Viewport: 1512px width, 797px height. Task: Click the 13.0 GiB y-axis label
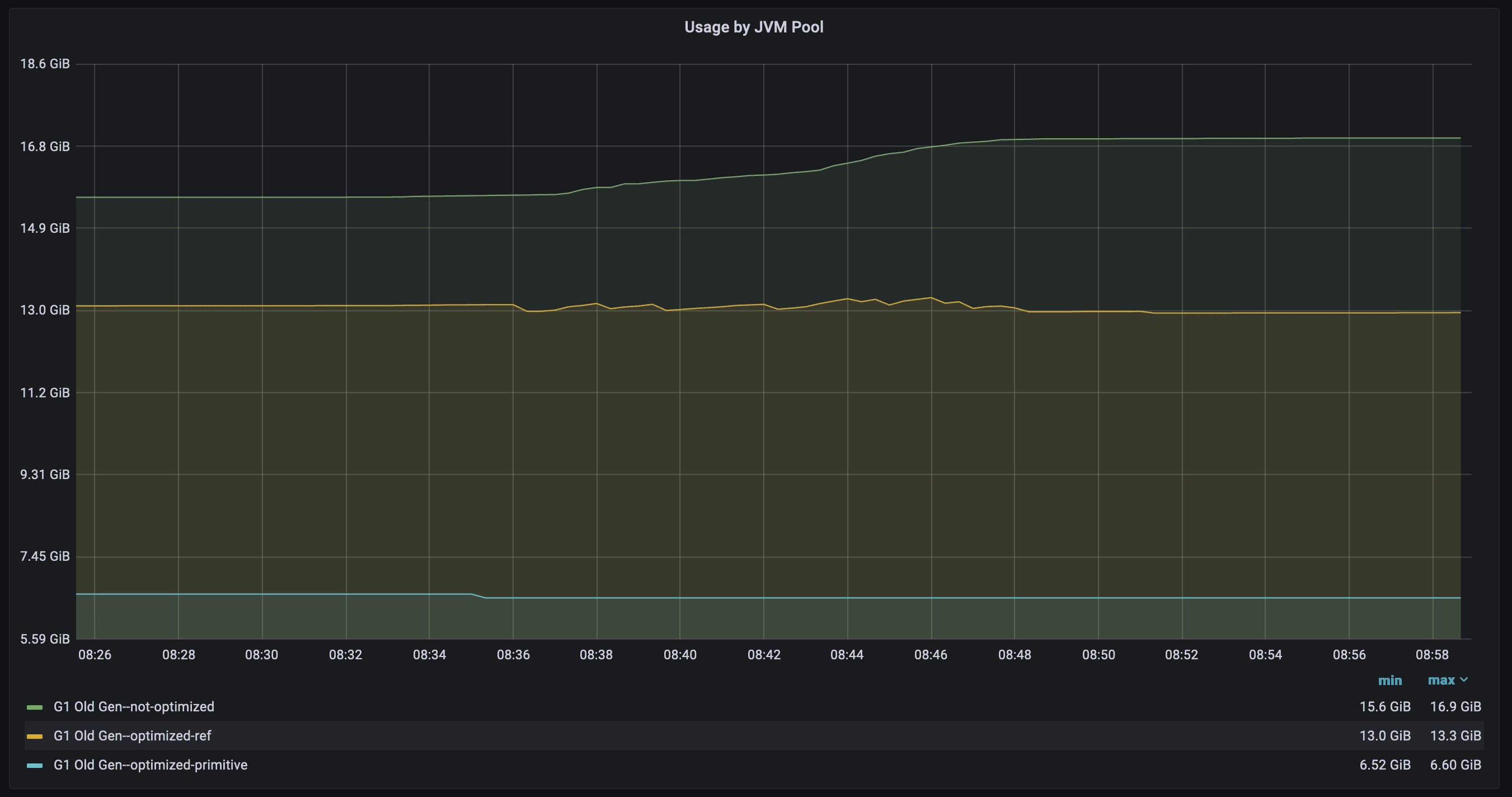(x=45, y=310)
